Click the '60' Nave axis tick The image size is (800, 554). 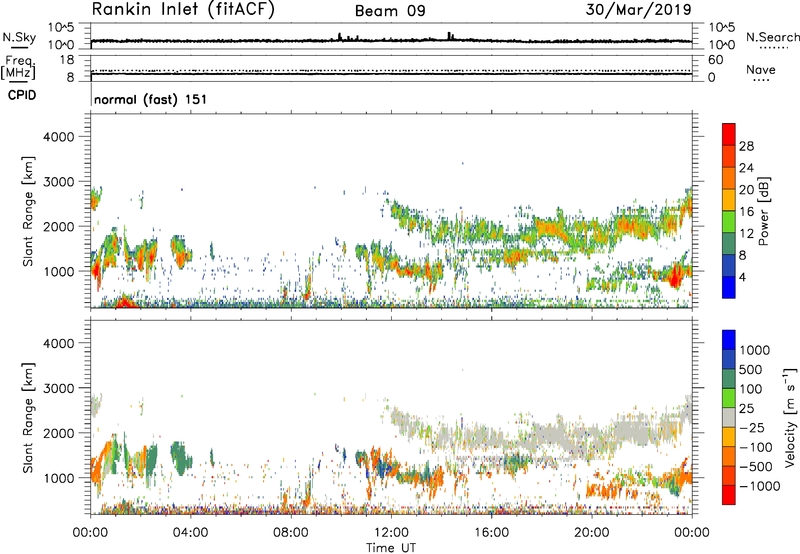[715, 60]
